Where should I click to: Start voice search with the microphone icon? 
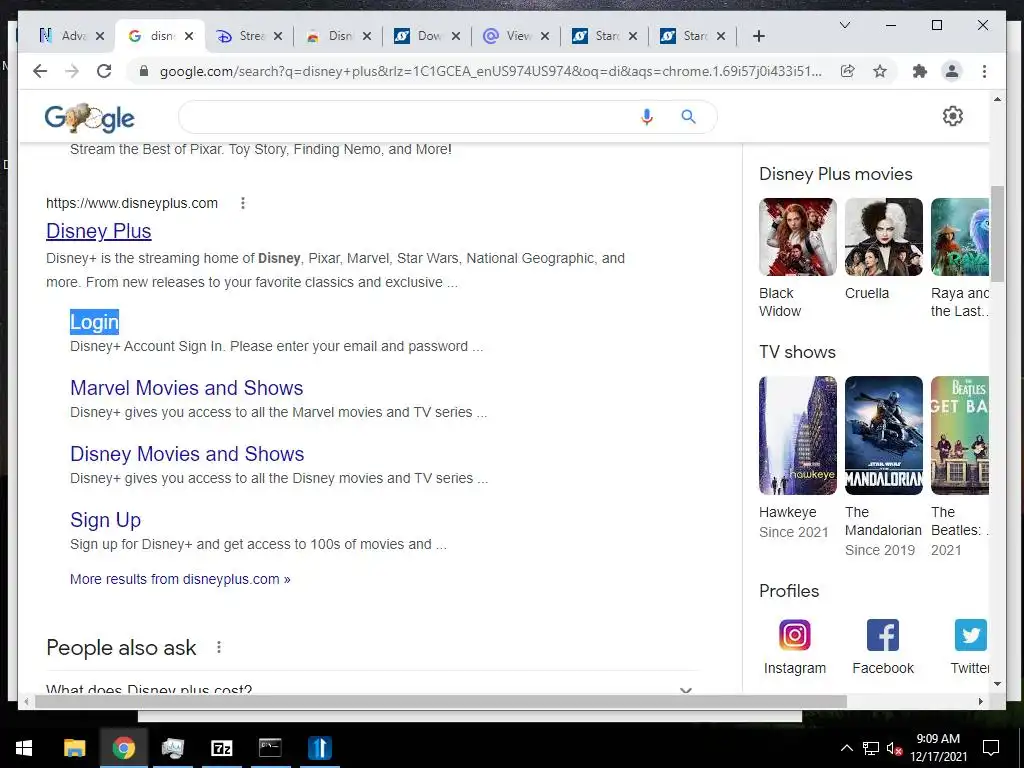(647, 117)
